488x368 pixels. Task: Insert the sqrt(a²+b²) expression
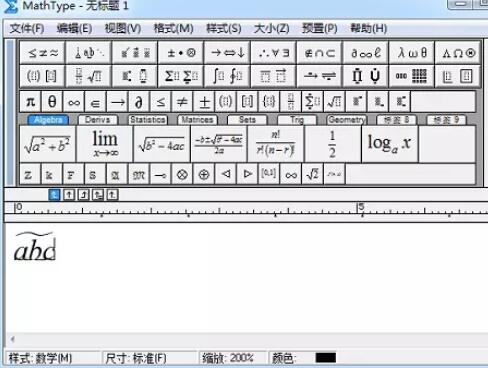(x=47, y=144)
